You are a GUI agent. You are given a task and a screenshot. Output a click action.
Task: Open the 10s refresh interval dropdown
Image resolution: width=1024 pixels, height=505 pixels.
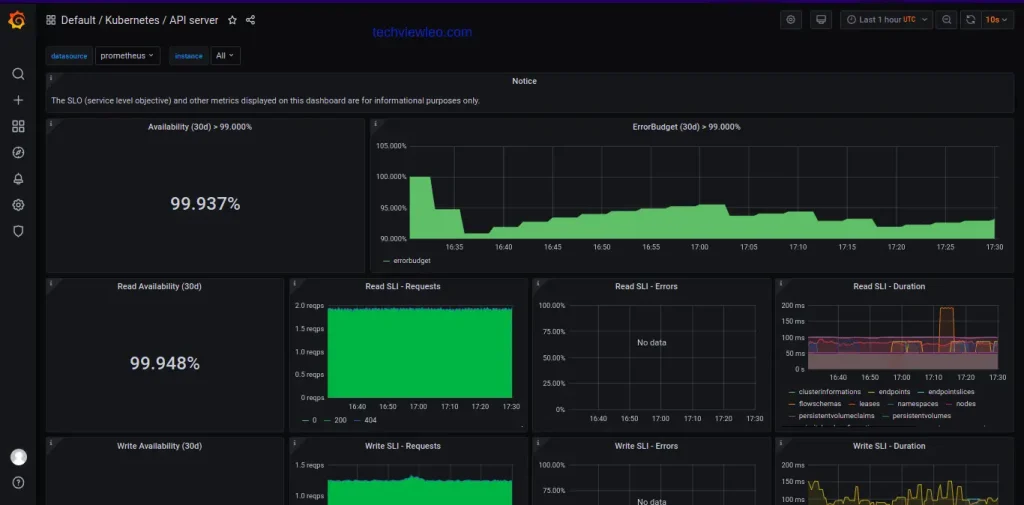(x=997, y=20)
